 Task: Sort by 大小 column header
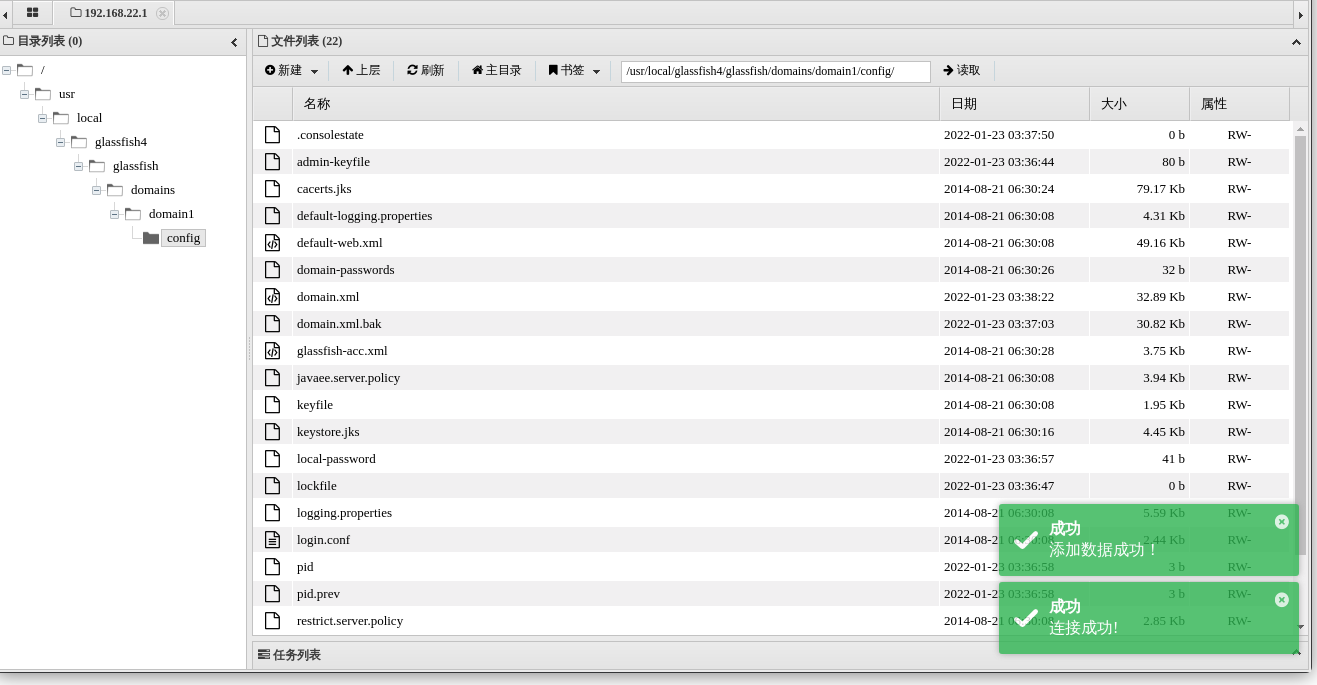1139,104
